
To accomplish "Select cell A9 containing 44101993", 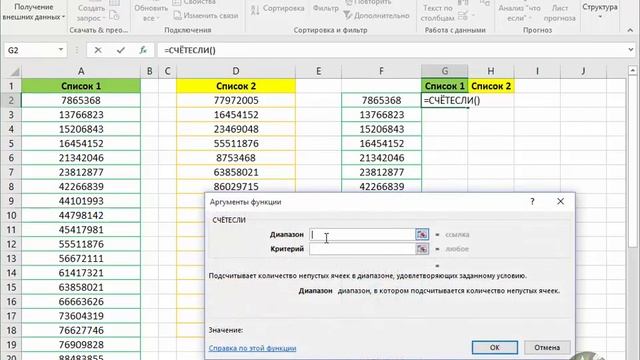I will point(81,201).
